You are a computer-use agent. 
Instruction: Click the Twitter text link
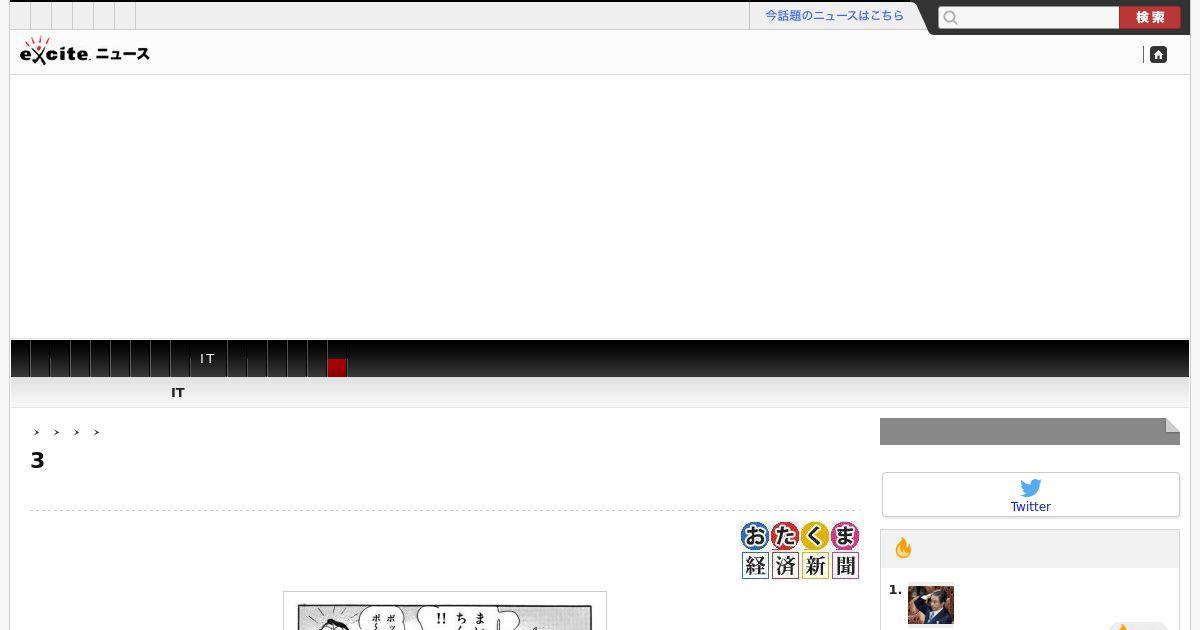[x=1031, y=507]
